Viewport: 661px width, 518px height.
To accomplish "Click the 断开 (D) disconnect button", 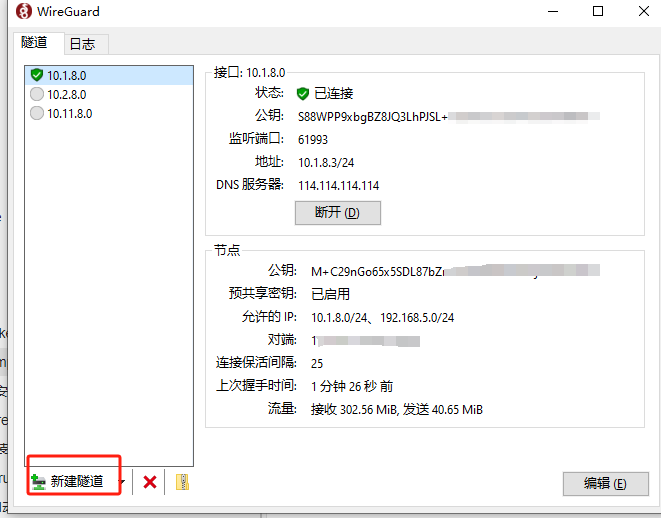I will (x=338, y=213).
